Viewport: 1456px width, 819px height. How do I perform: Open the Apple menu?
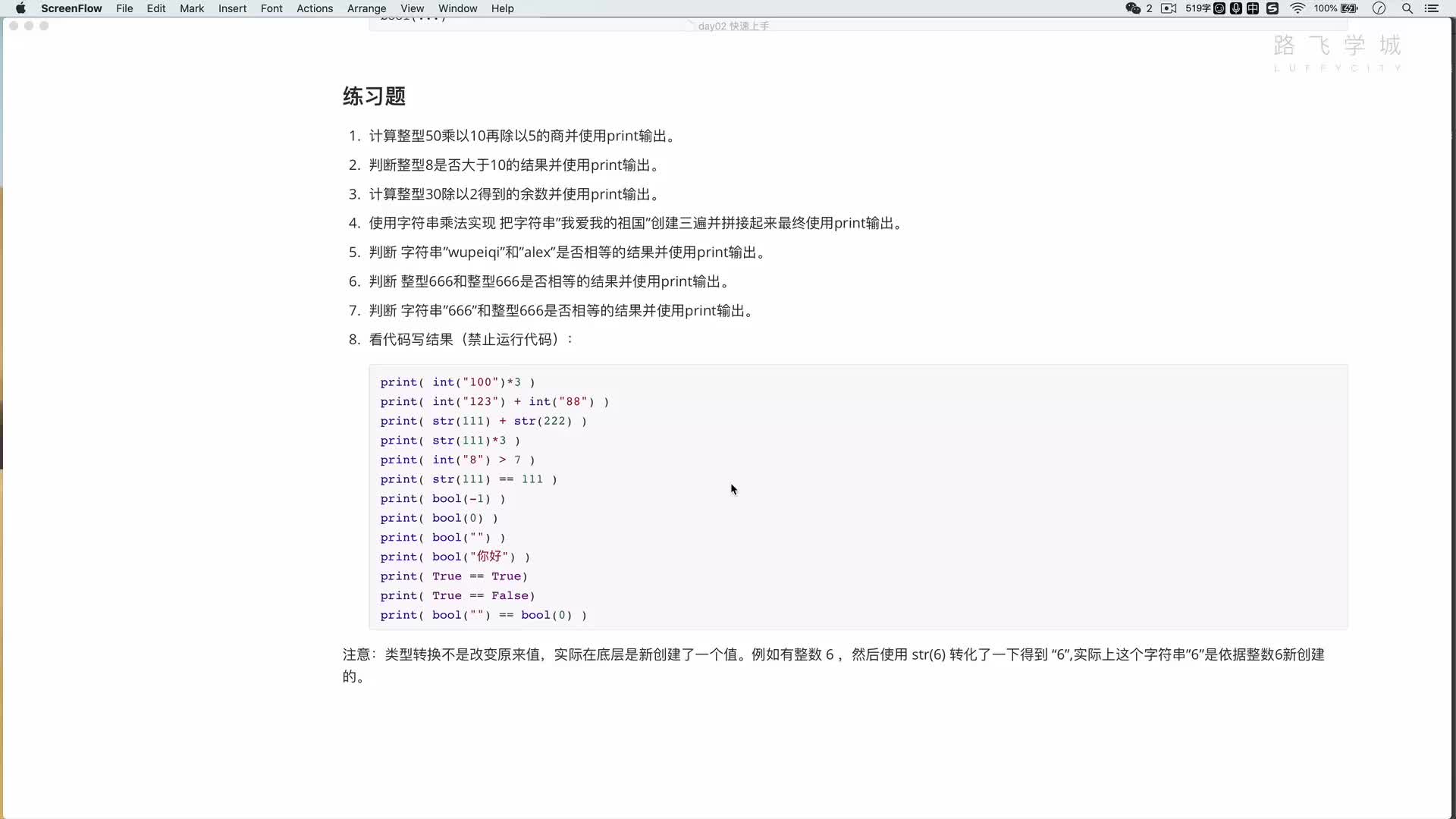(x=20, y=8)
